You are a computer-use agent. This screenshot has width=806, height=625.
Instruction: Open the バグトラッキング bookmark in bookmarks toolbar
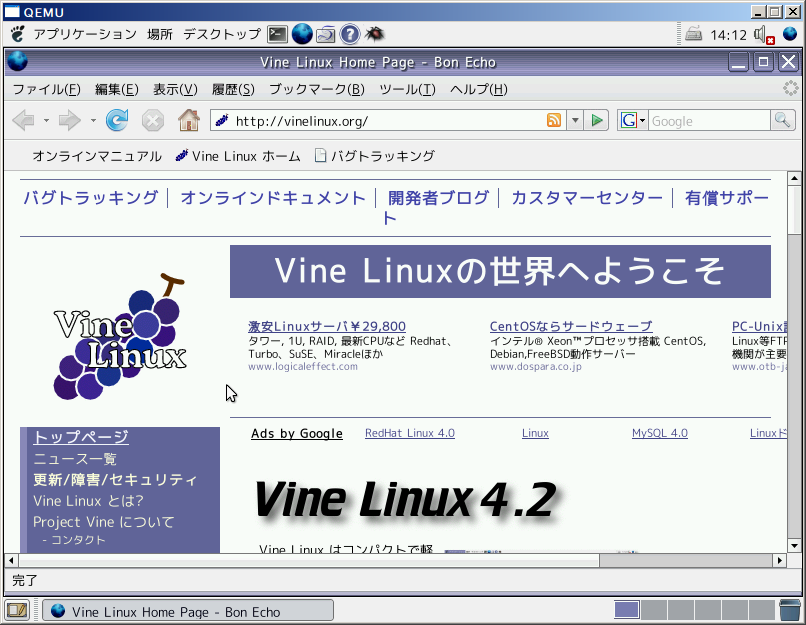pos(375,156)
